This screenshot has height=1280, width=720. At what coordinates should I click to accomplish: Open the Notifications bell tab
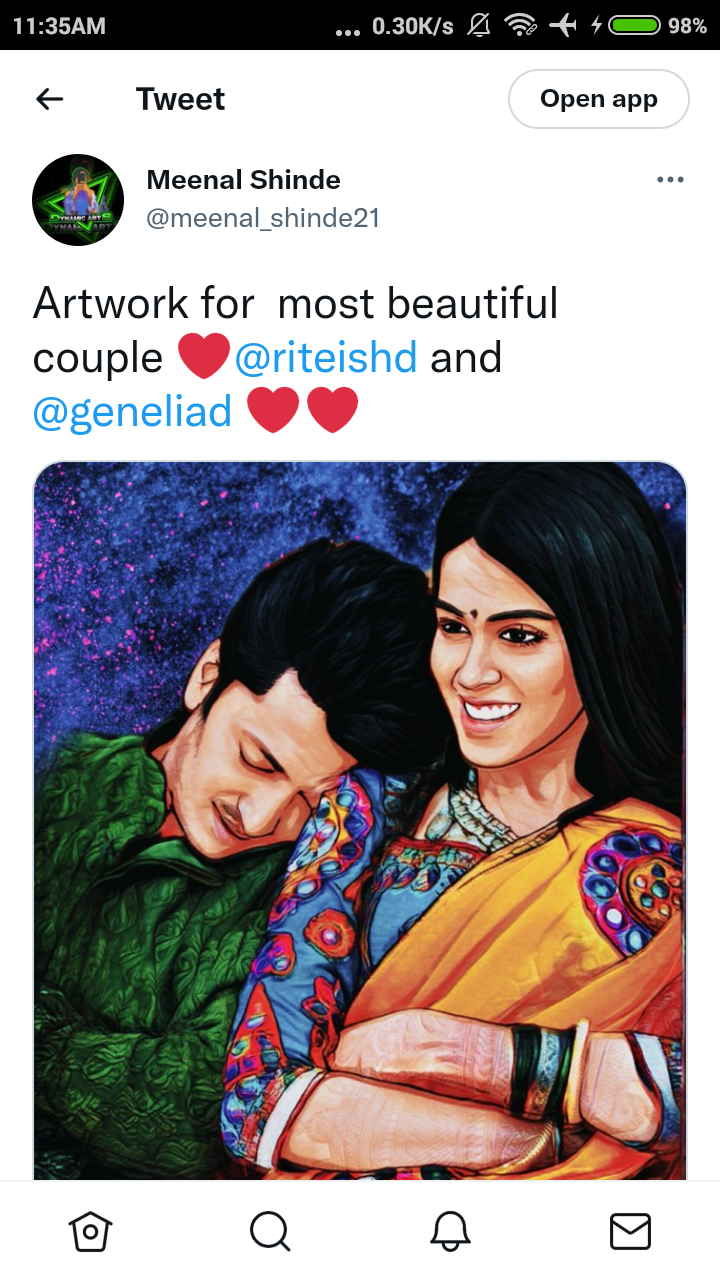point(450,1231)
